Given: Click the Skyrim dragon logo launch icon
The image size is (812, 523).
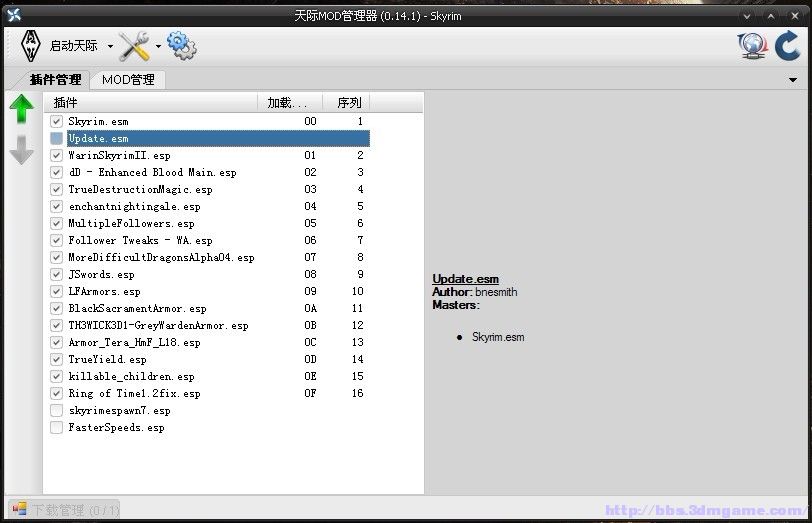Looking at the screenshot, I should 31,46.
